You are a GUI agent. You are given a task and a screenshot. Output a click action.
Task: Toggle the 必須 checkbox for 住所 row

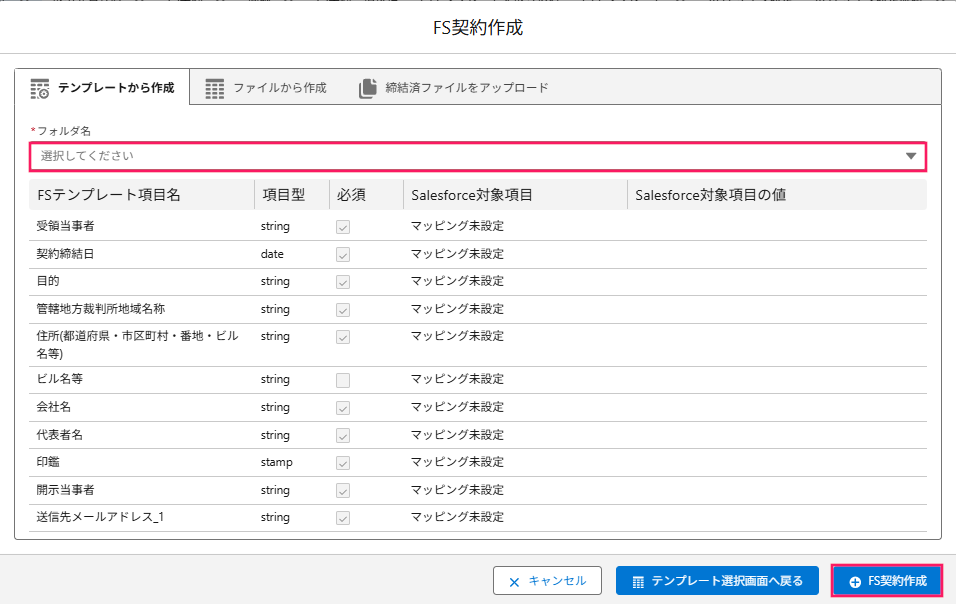point(343,337)
